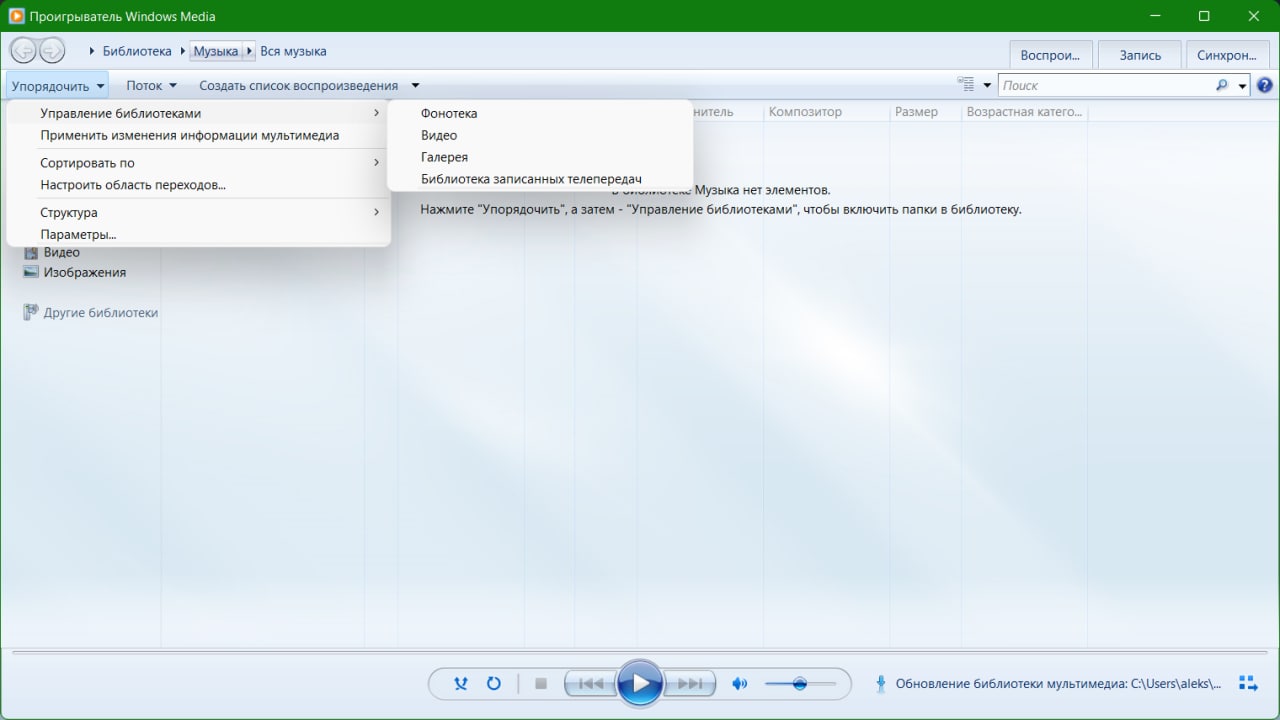Screen dimensions: 1280x720
Task: Open the Поток dropdown menu
Action: [151, 86]
